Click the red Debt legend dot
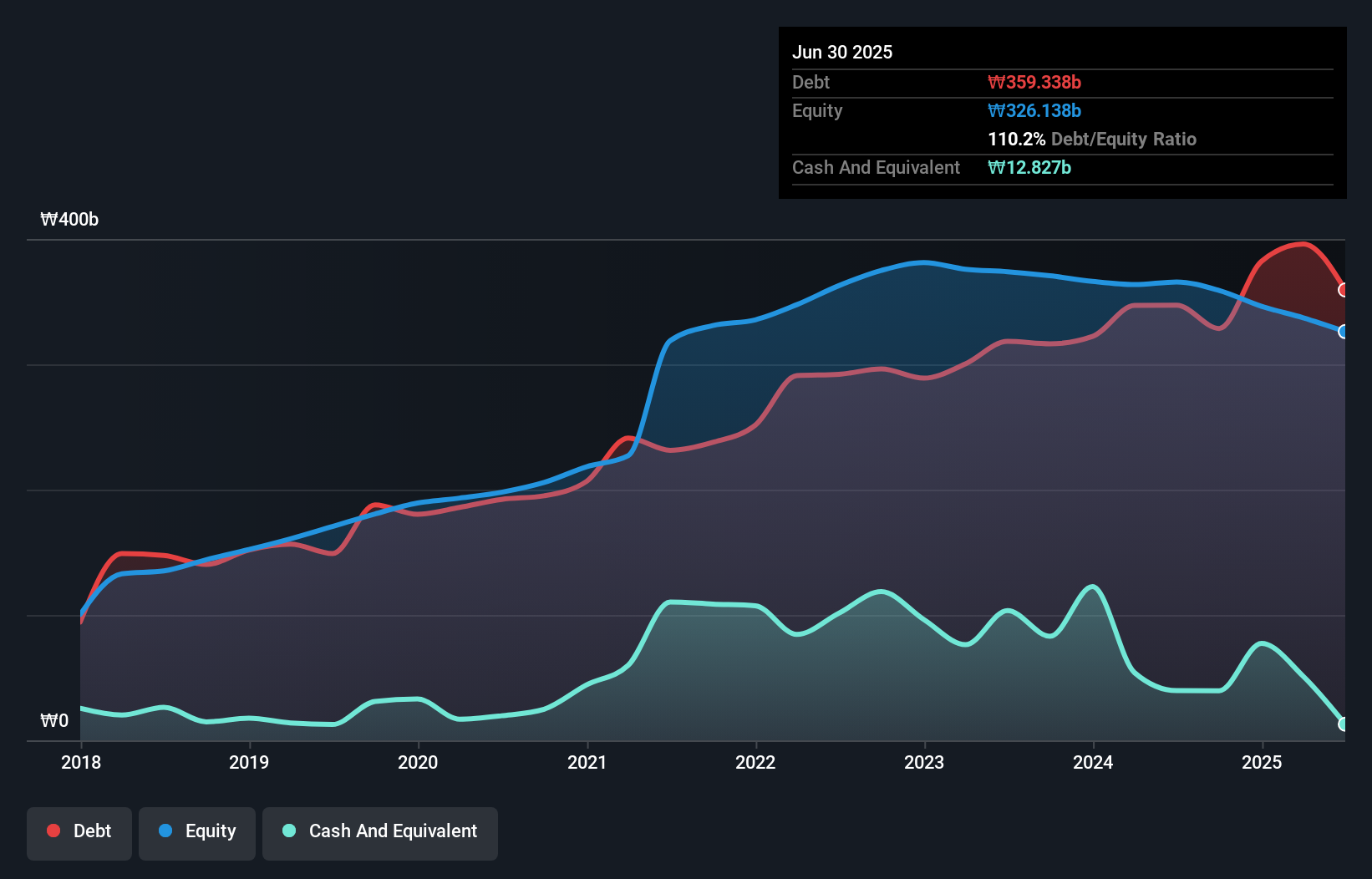The height and width of the screenshot is (879, 1372). [x=53, y=831]
